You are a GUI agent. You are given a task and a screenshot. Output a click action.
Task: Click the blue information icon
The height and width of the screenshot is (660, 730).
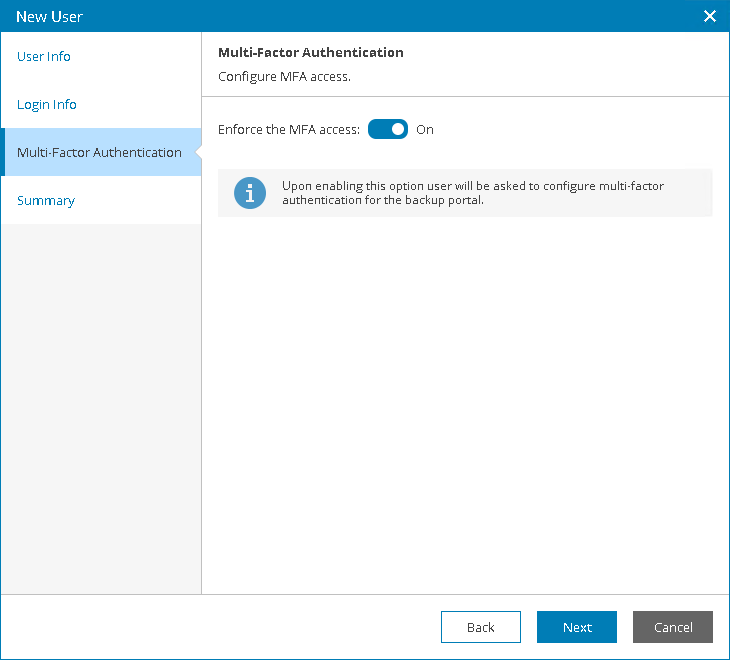coord(250,193)
